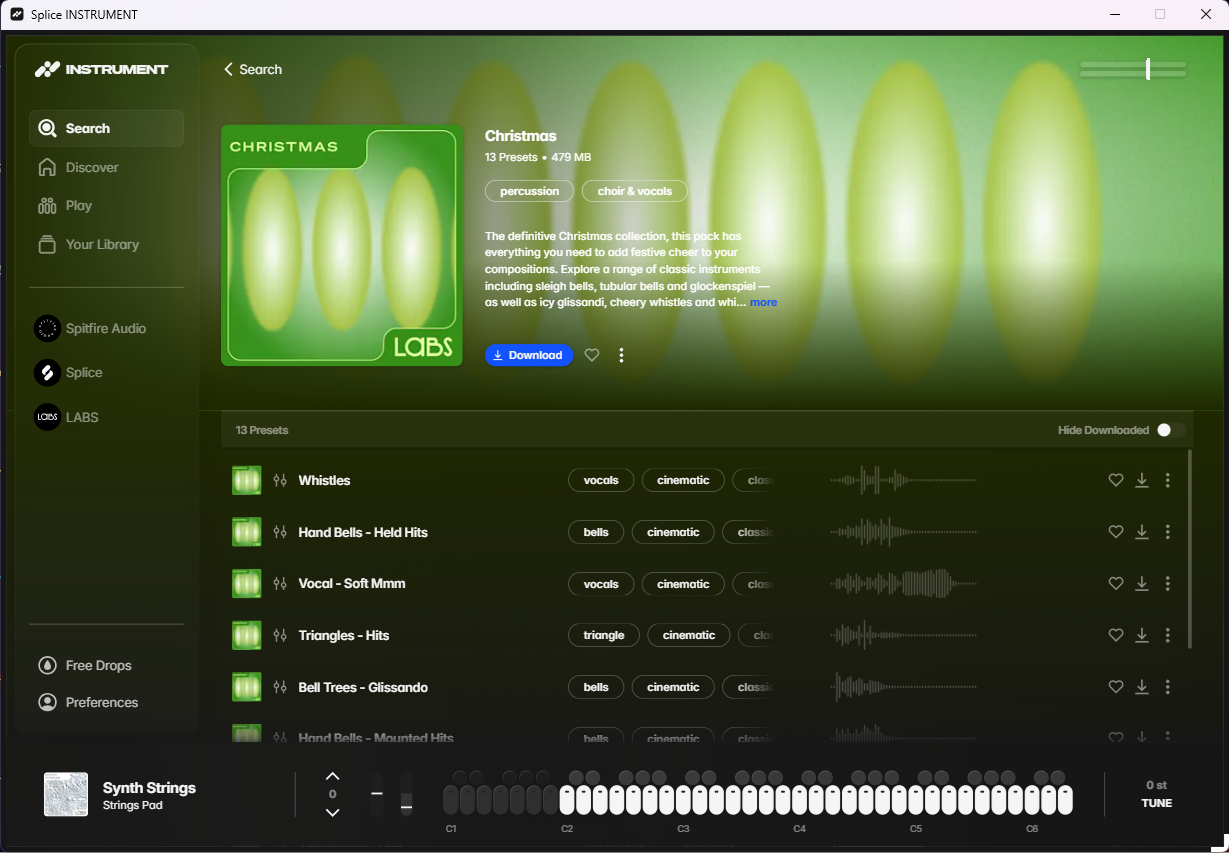Favorite the Whistles preset
Viewport: 1229px width, 853px height.
[x=1116, y=480]
